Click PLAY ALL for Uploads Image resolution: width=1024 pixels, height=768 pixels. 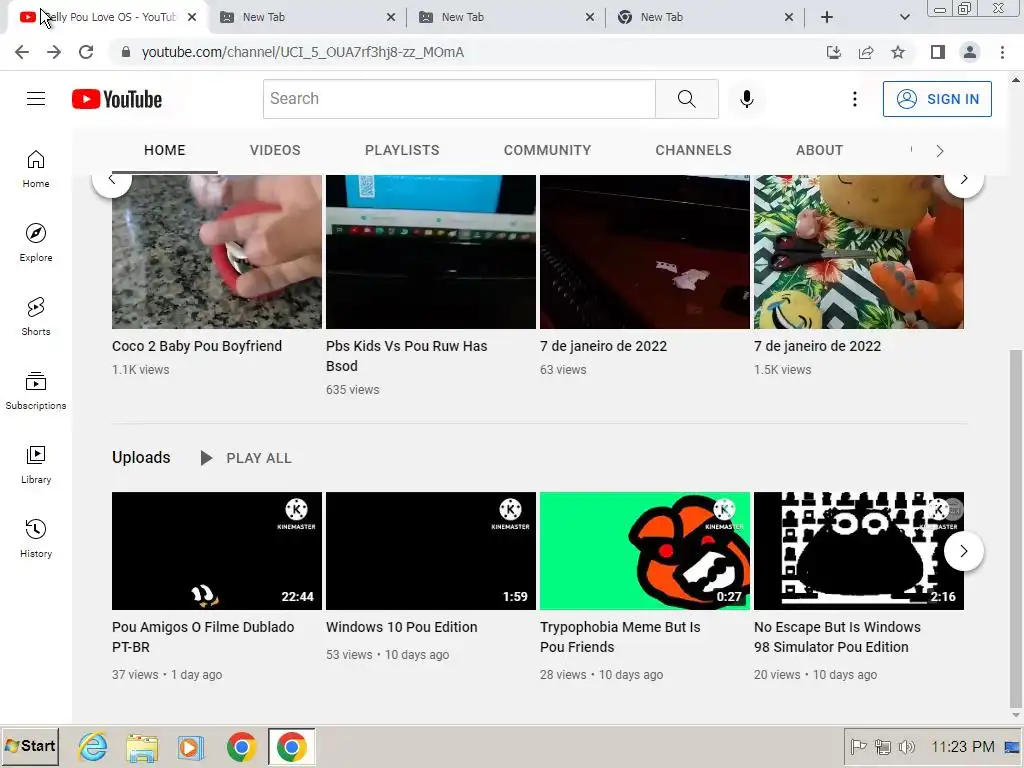tap(246, 458)
